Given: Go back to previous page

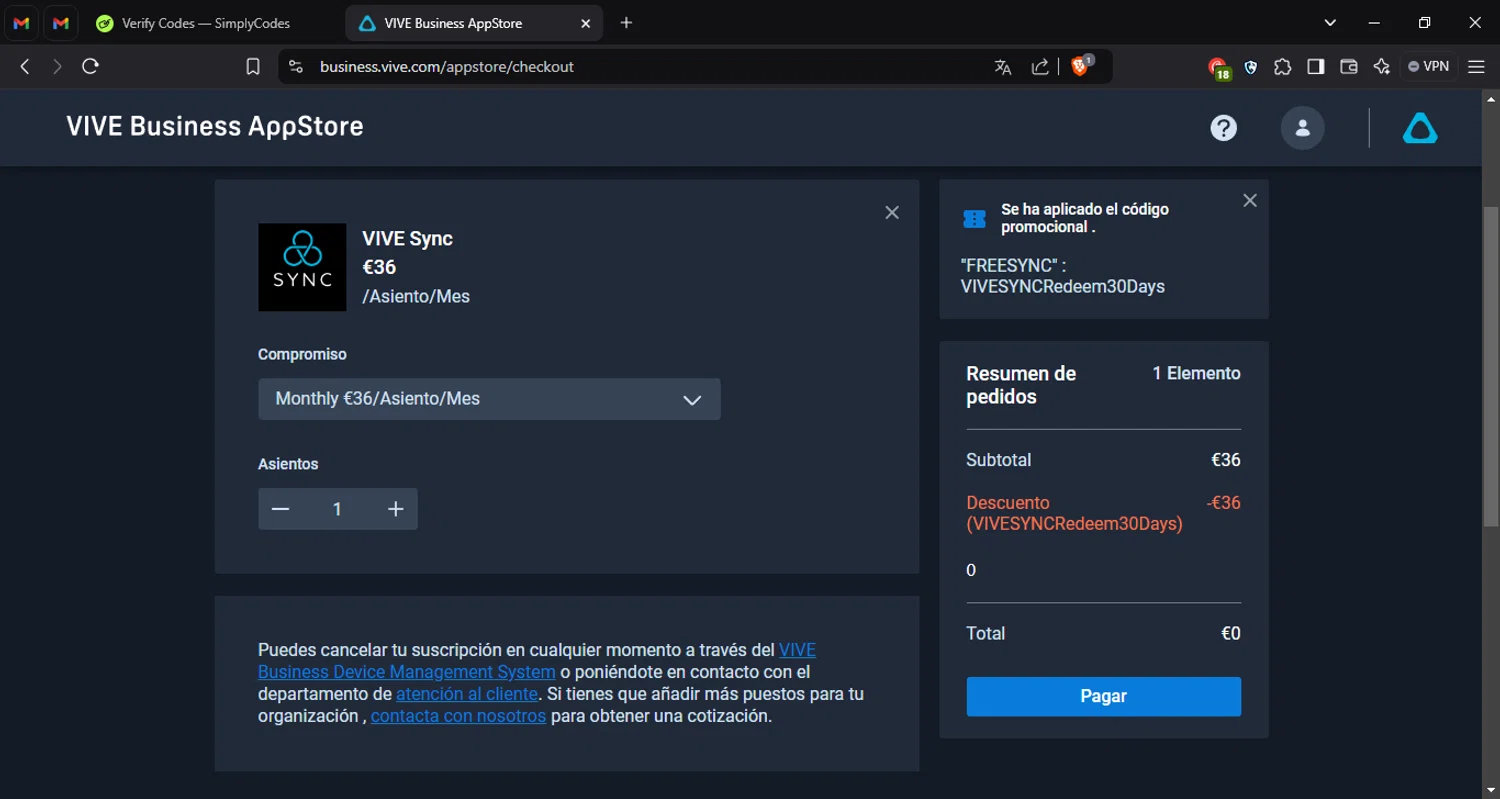Looking at the screenshot, I should click(25, 67).
